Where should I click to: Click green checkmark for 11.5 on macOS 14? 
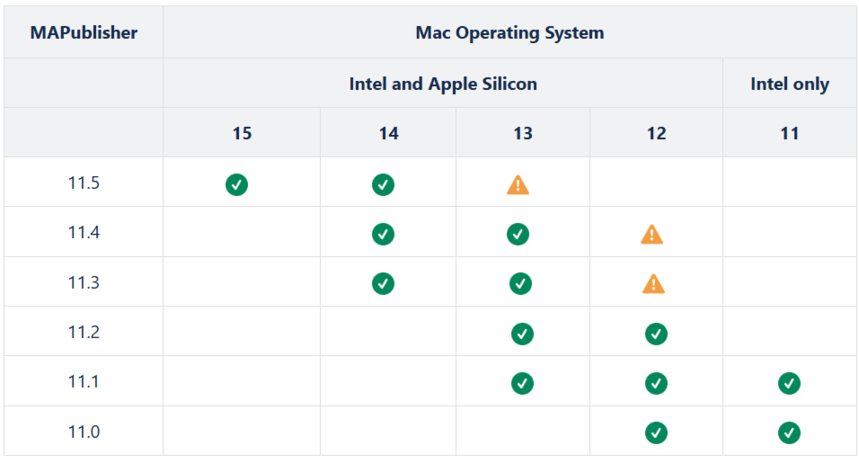[x=383, y=185]
